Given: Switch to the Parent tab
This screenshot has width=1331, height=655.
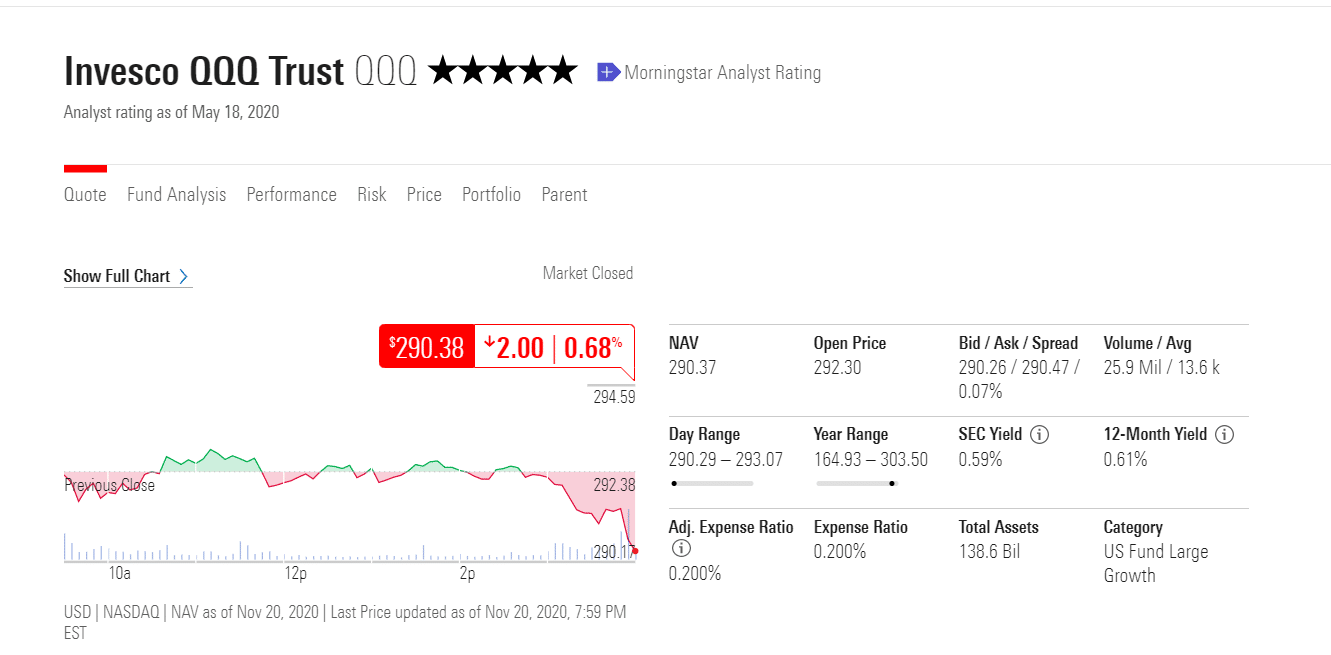Looking at the screenshot, I should [564, 195].
